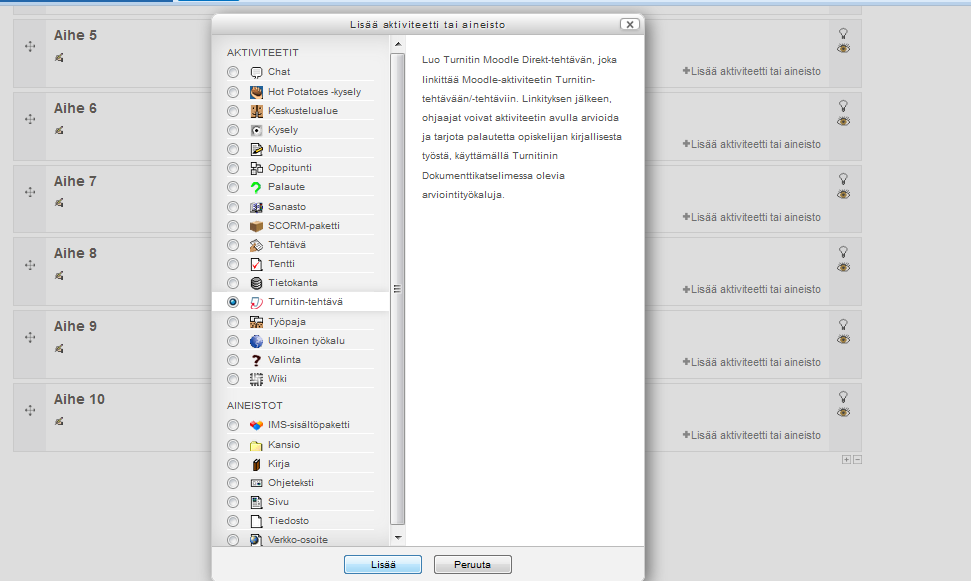Click the edit pencil icon under Aihe 6
This screenshot has width=971, height=581.
click(x=59, y=130)
